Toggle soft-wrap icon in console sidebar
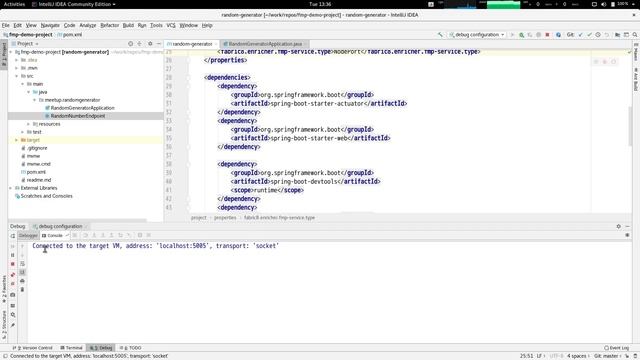The width and height of the screenshot is (640, 360). point(22,264)
